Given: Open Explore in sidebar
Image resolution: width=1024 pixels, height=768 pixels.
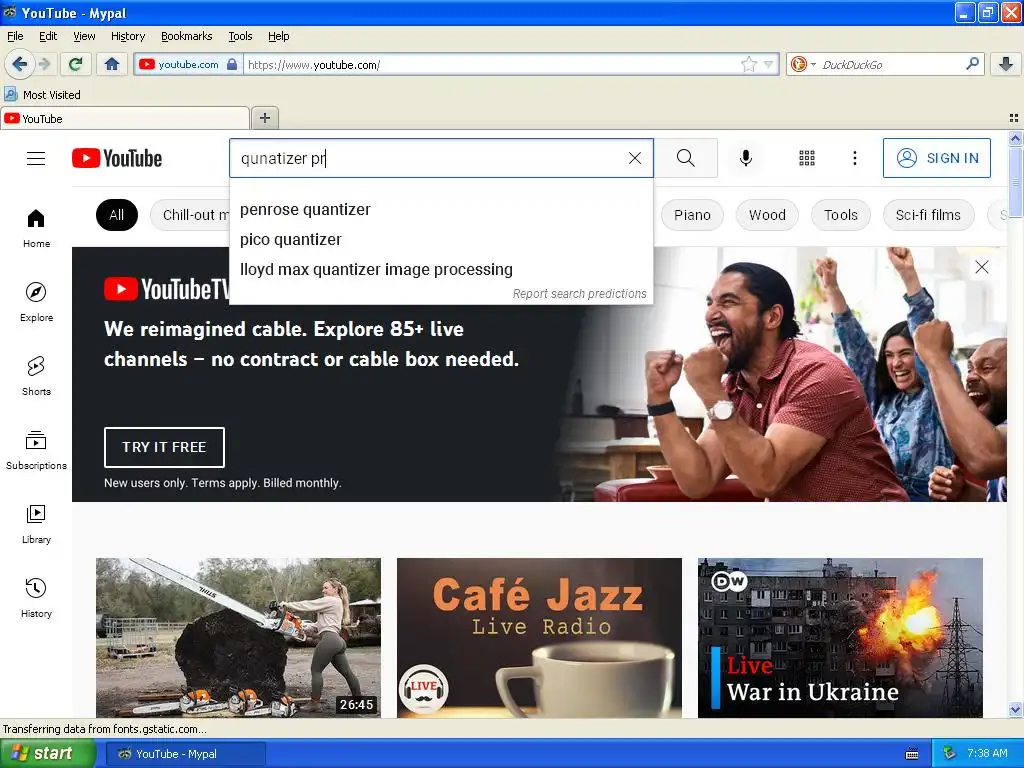Looking at the screenshot, I should [37, 302].
